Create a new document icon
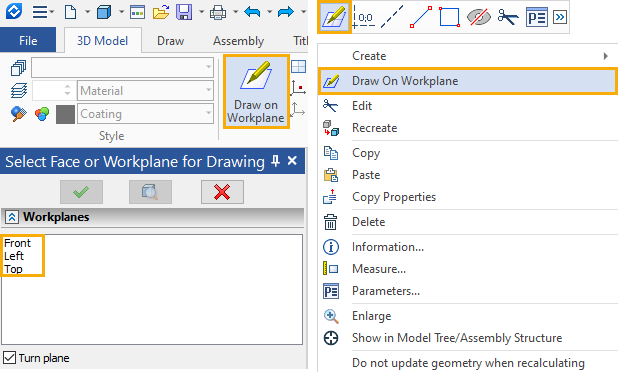This screenshot has width=618, height=372. 70,12
